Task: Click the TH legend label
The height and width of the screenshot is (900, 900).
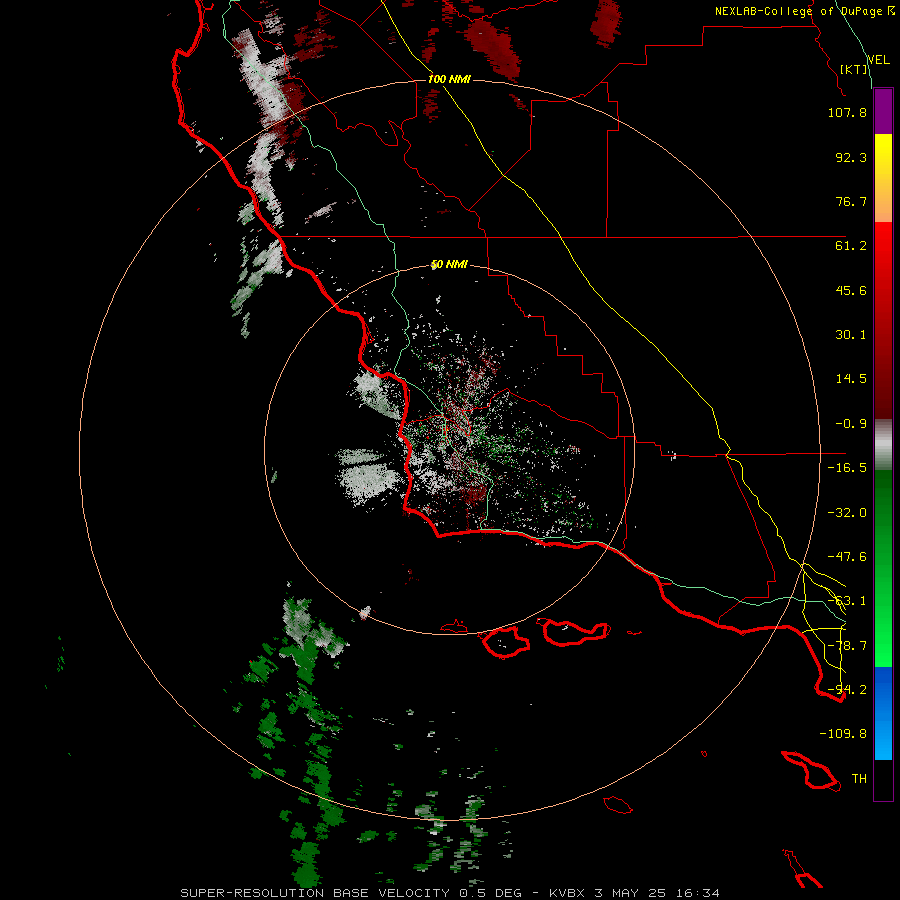Action: [x=859, y=779]
